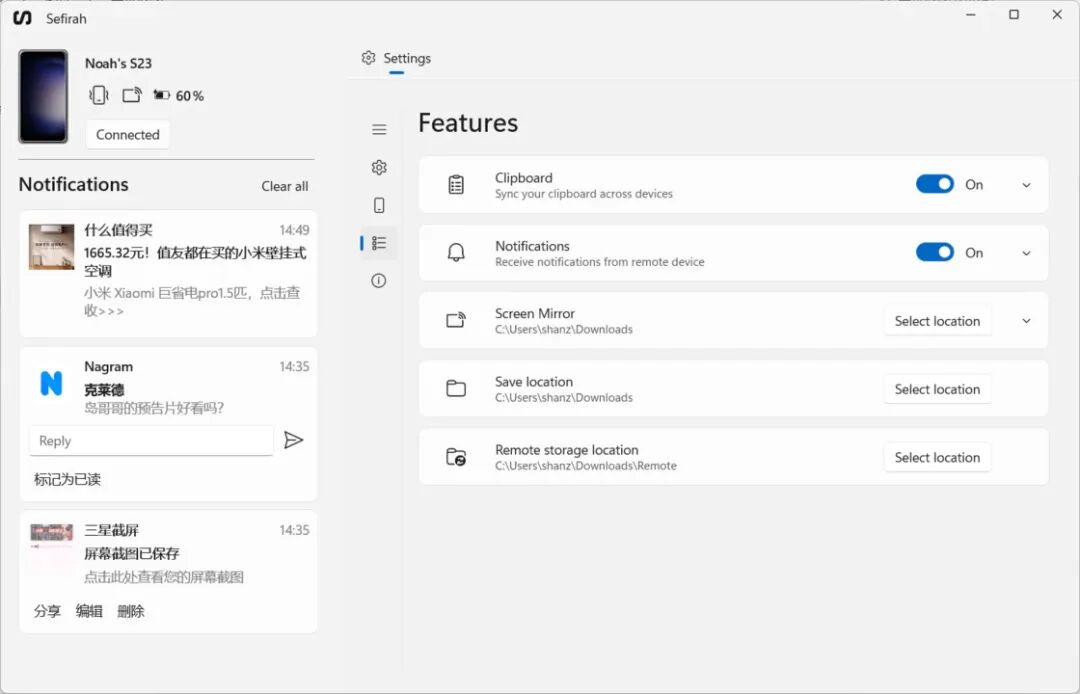Start screen mirroring from the device status icon
Viewport: 1080px width, 694px height.
tap(132, 95)
